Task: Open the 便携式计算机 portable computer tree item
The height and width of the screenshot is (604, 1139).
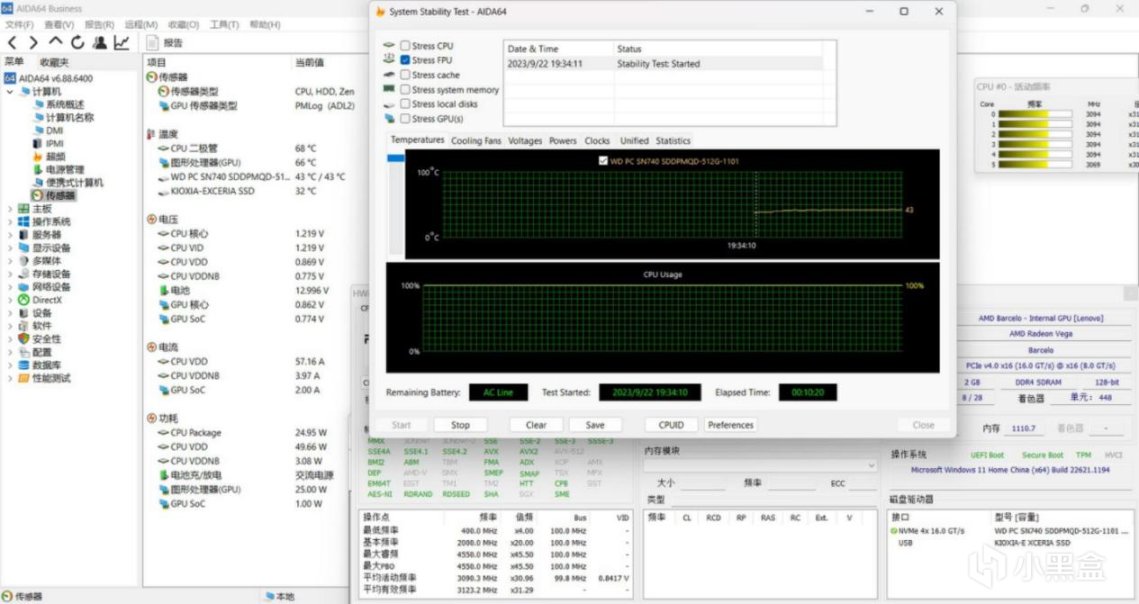Action: (68, 182)
